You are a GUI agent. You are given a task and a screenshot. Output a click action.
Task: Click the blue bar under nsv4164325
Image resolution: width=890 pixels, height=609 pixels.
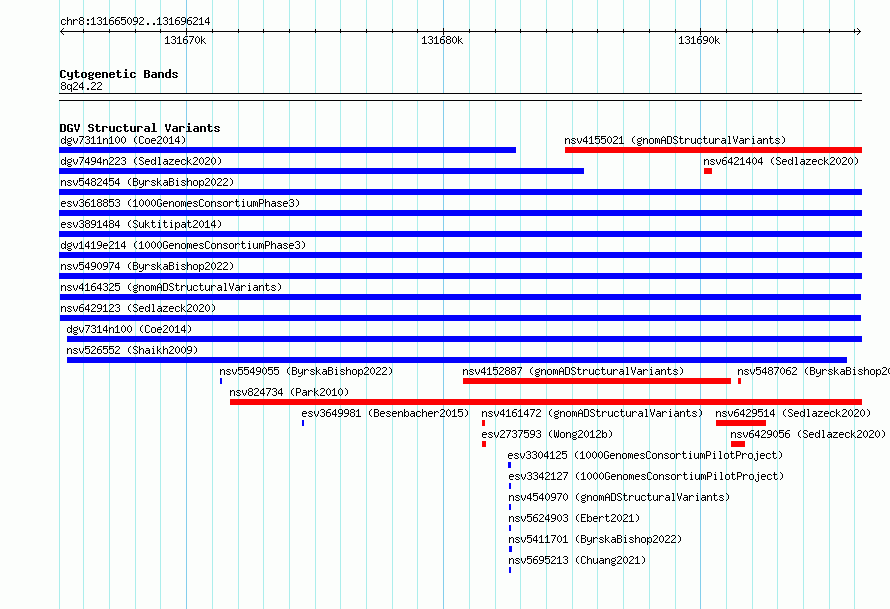pyautogui.click(x=460, y=297)
